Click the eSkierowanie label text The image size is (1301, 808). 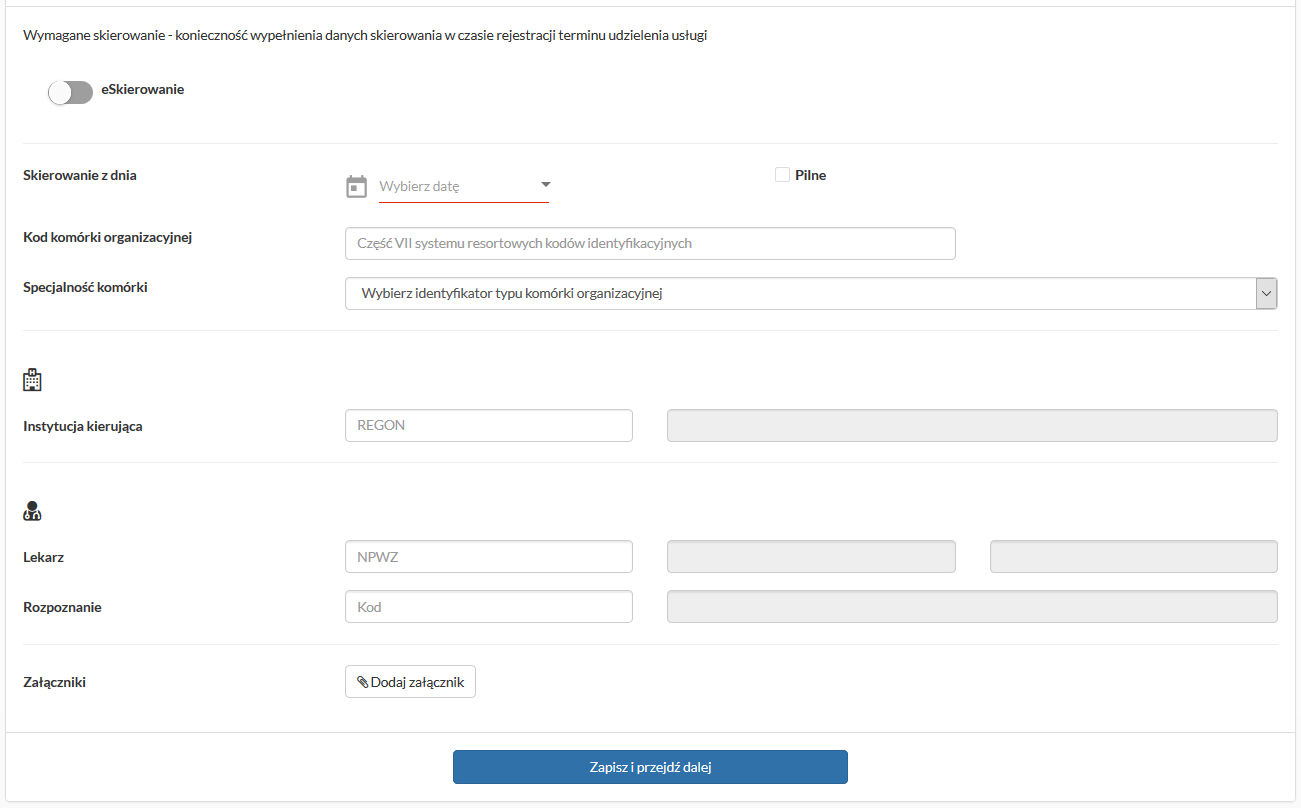tap(142, 89)
